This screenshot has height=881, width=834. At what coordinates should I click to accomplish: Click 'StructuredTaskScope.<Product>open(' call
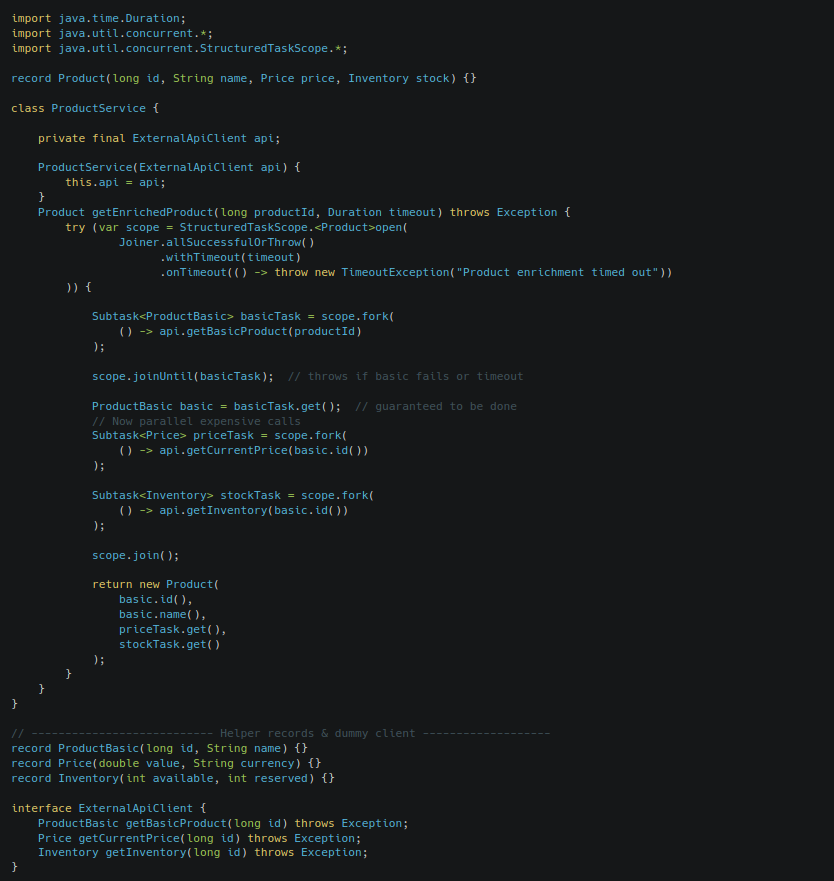click(x=293, y=228)
